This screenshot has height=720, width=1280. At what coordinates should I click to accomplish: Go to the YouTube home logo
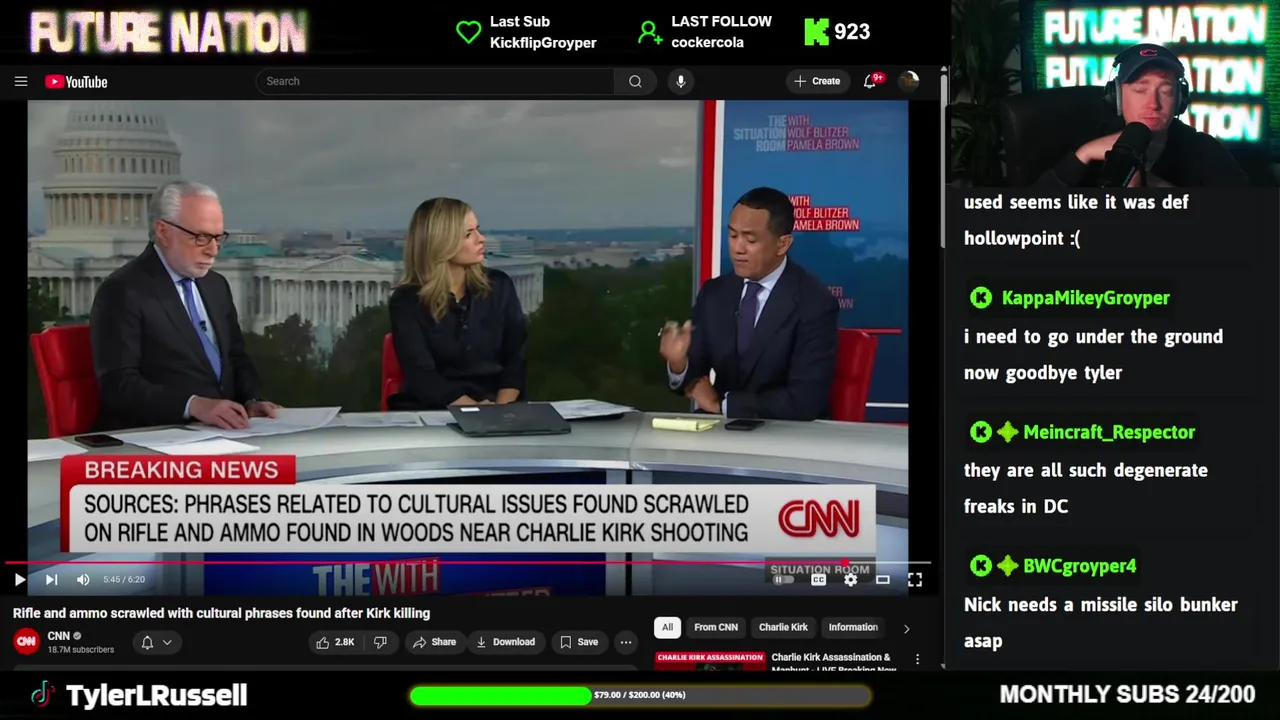(76, 82)
